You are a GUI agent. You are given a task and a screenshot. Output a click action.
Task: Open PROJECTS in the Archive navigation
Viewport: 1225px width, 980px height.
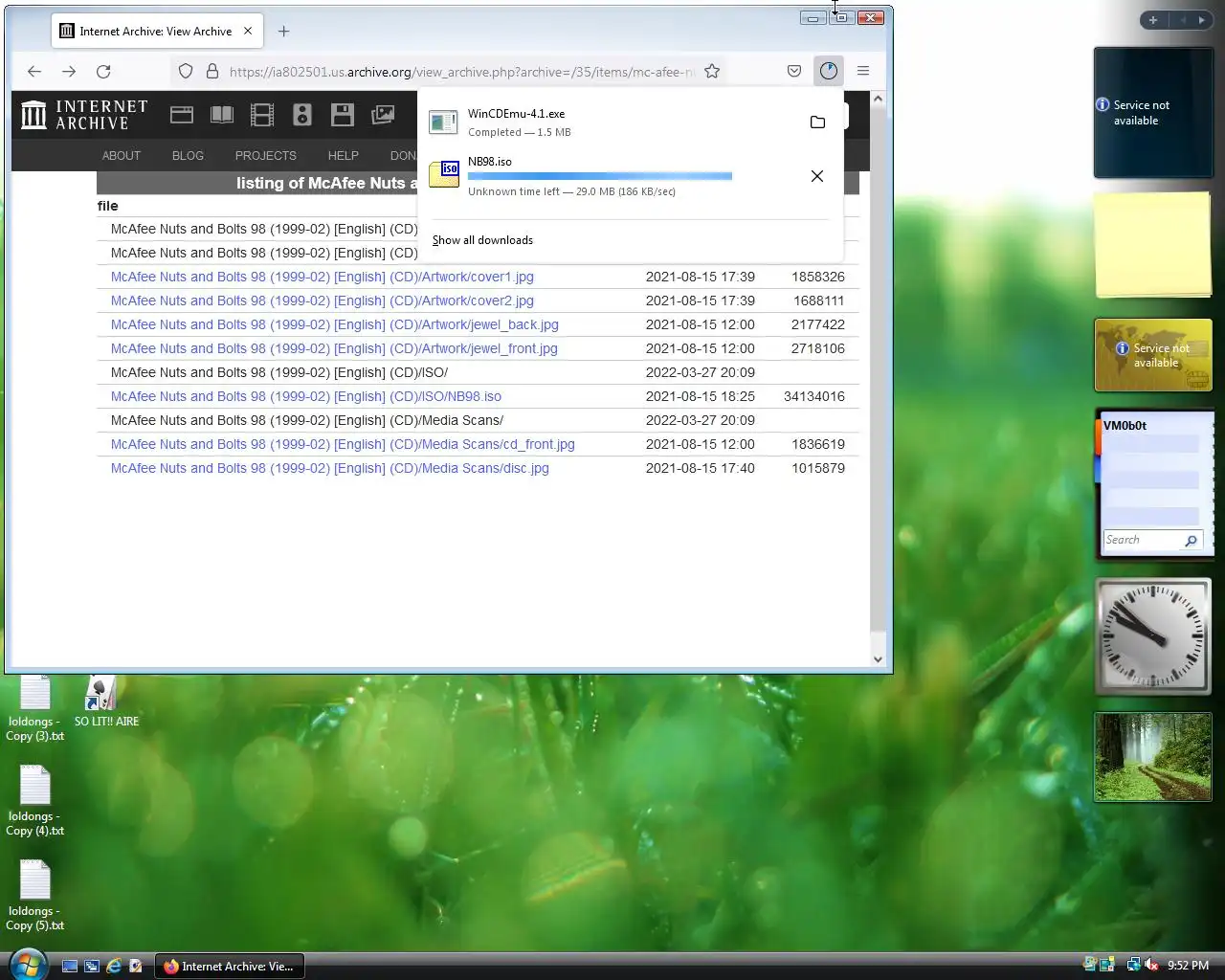266,155
